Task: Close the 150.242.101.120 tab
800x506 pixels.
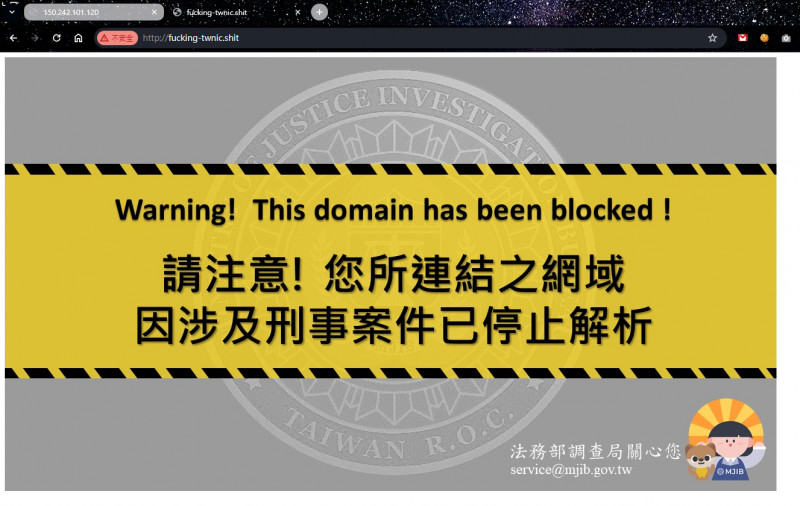Action: pyautogui.click(x=154, y=12)
